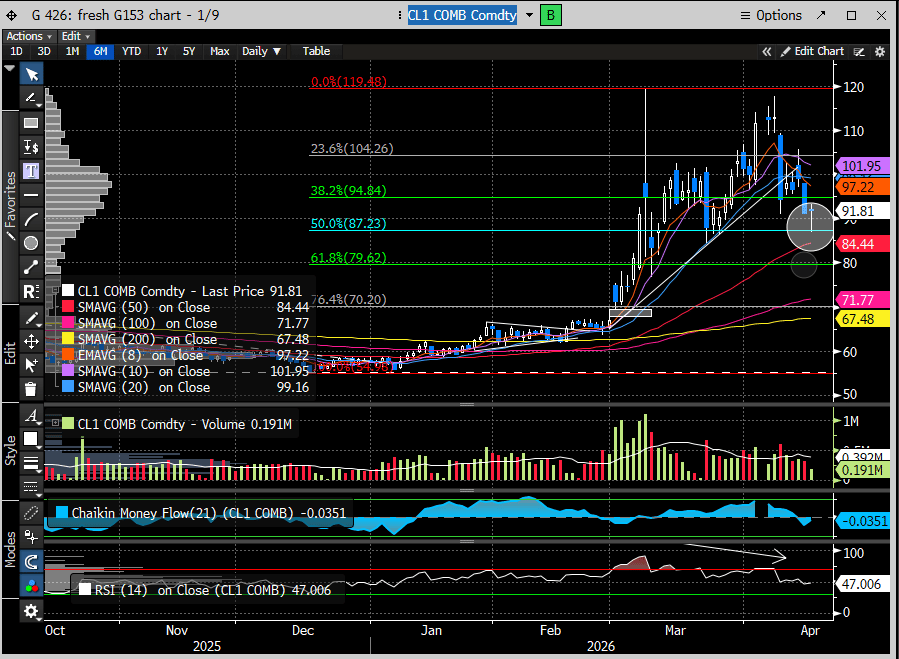Toggle the magnet snap mode
Image resolution: width=899 pixels, height=659 pixels.
coord(31,563)
